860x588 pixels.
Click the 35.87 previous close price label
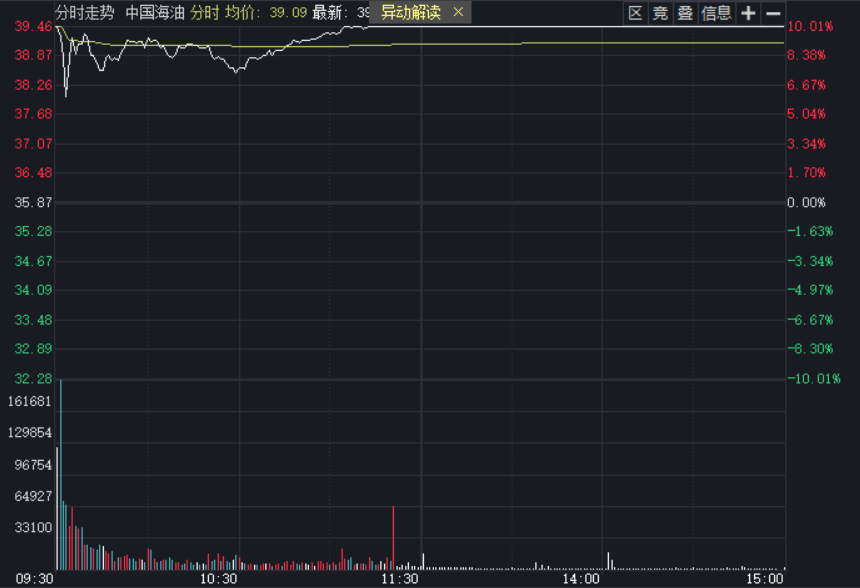pyautogui.click(x=33, y=202)
